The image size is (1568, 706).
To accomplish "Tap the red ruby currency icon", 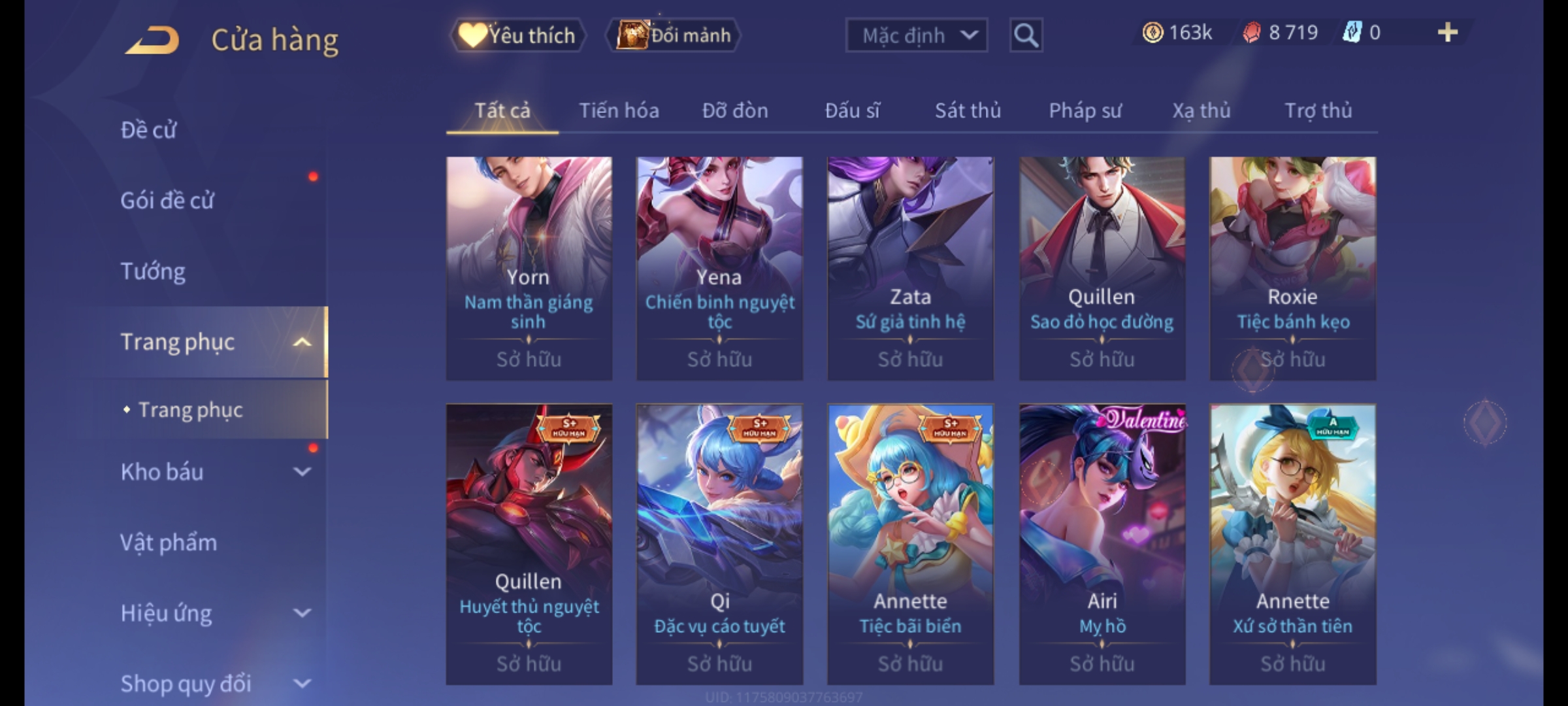I will pyautogui.click(x=1252, y=33).
